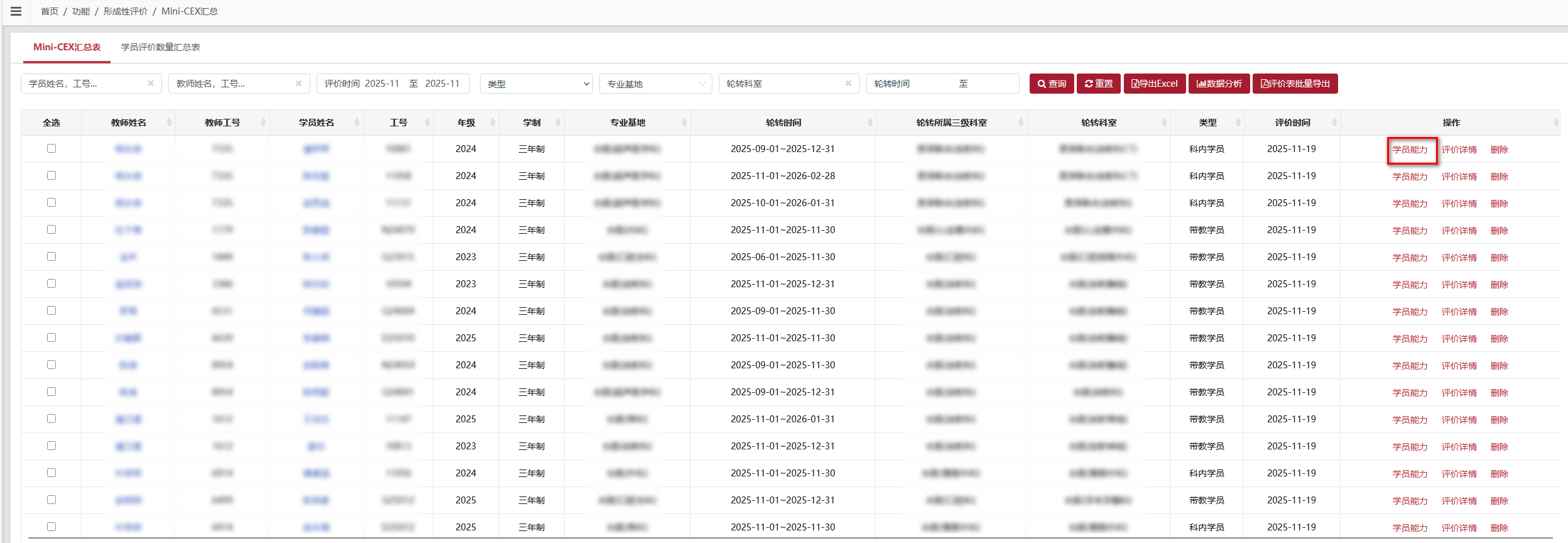Image resolution: width=1568 pixels, height=543 pixels.
Task: Click the 评价表批量导出 button
Action: click(x=1295, y=84)
